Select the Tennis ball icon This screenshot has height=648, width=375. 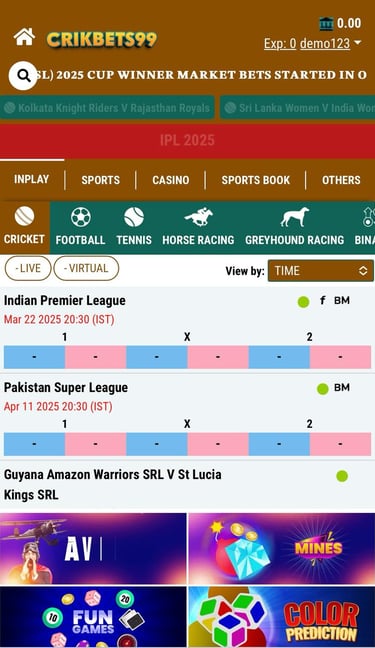point(134,217)
